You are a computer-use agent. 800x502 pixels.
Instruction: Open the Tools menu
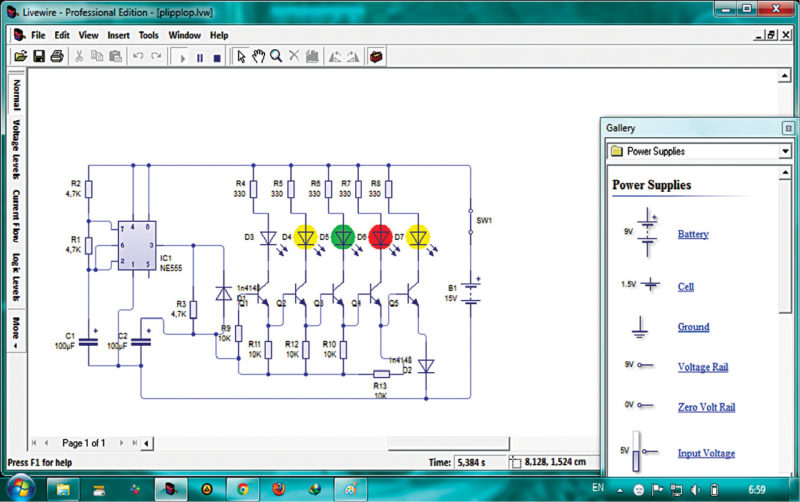point(148,35)
